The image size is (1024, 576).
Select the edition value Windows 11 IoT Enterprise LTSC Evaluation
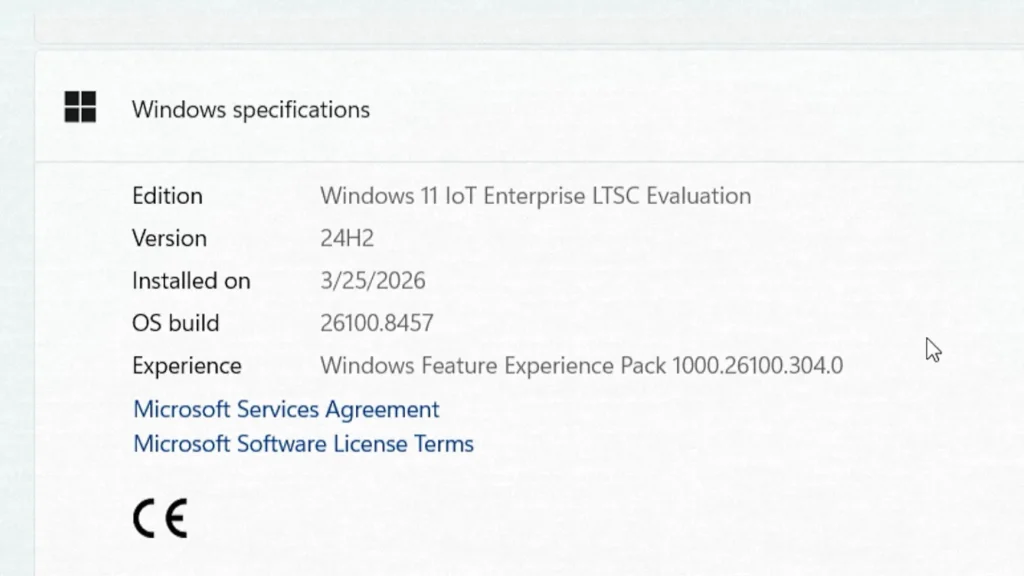536,196
